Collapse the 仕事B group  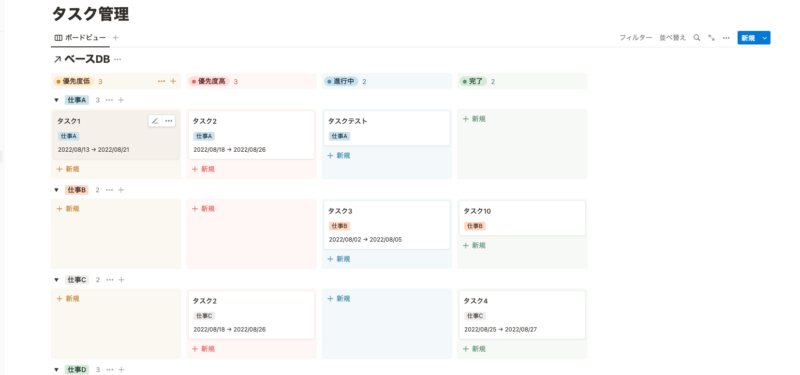(x=56, y=190)
